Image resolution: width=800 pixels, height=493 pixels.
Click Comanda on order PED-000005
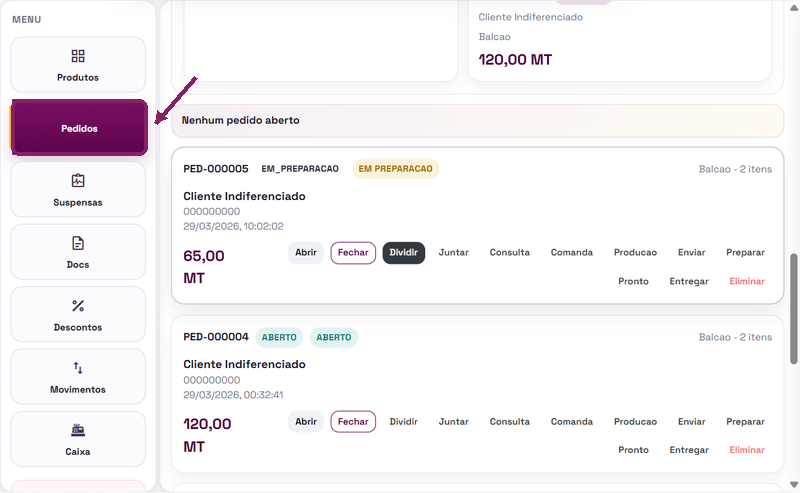coord(572,253)
